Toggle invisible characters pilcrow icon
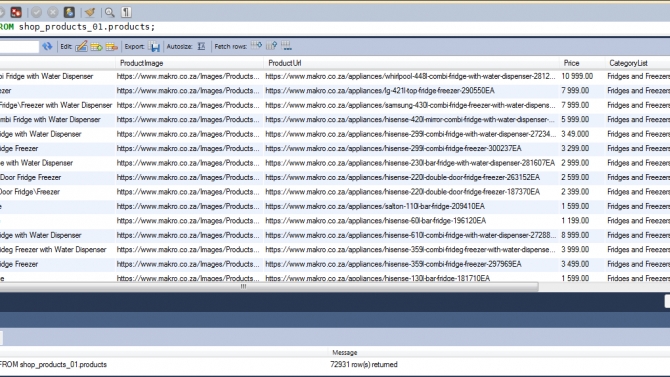This screenshot has width=670, height=377. (x=126, y=12)
